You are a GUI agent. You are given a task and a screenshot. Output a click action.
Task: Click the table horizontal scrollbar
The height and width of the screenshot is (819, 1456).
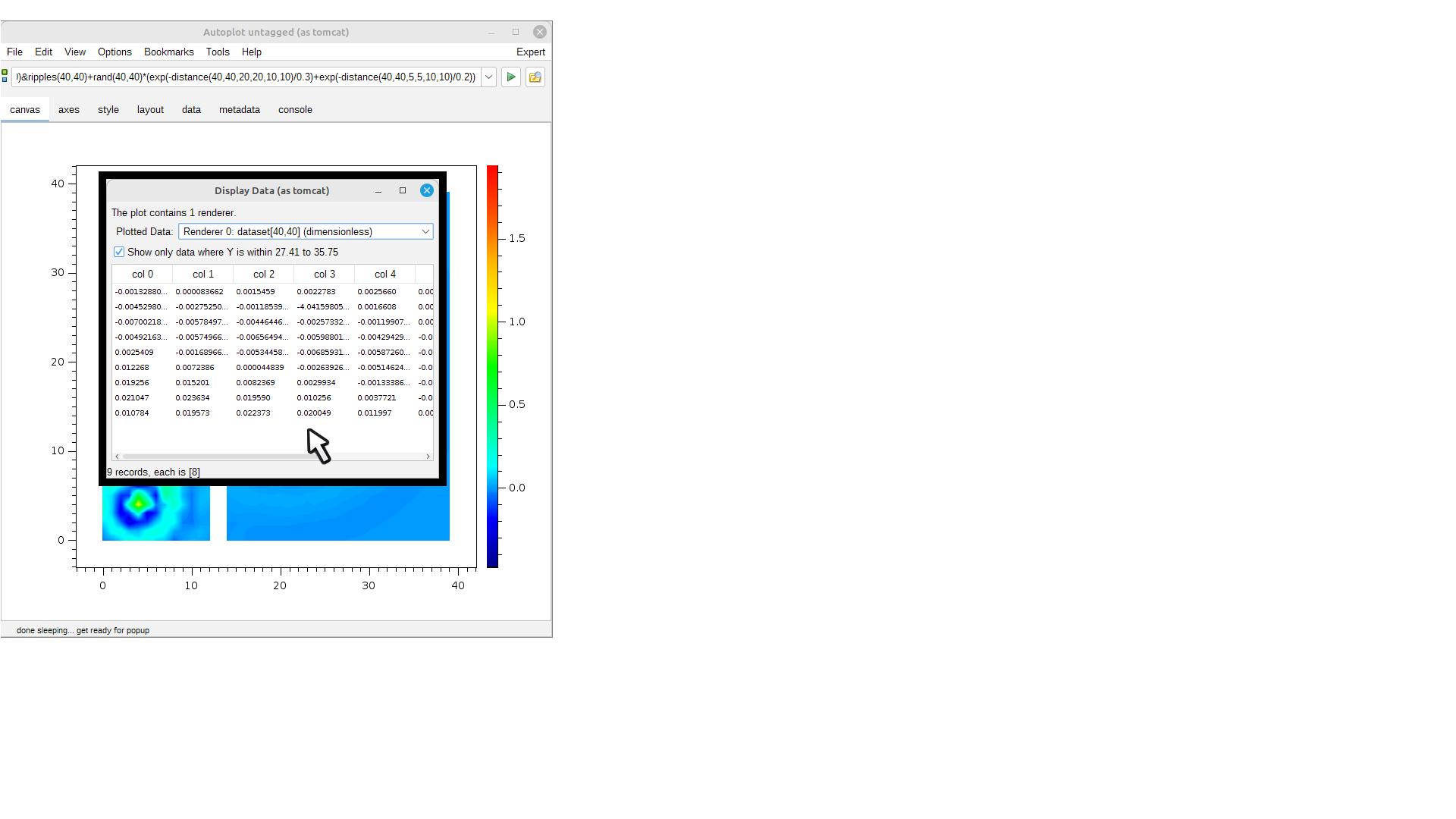[220, 457]
